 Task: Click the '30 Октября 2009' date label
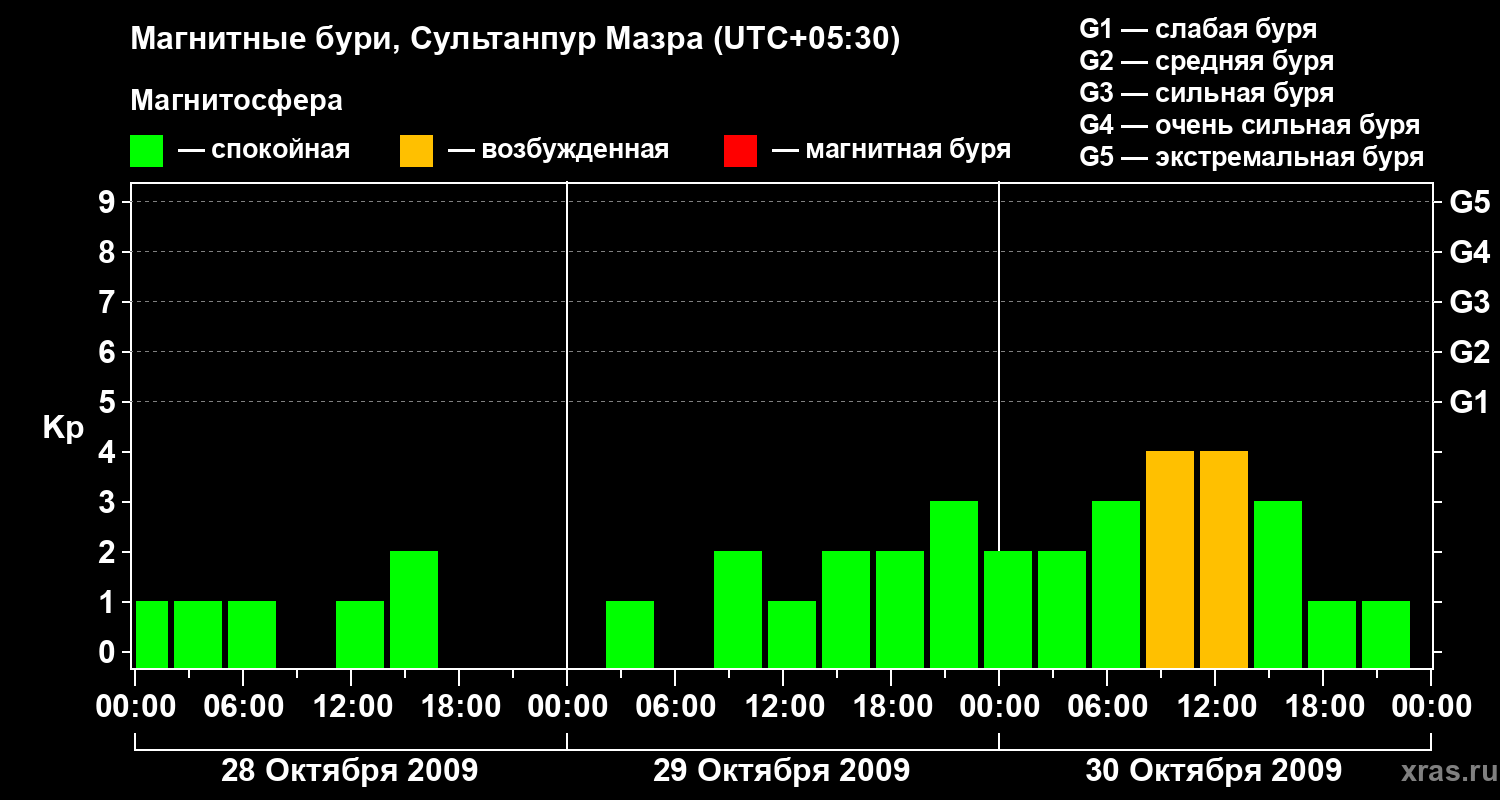point(1213,771)
